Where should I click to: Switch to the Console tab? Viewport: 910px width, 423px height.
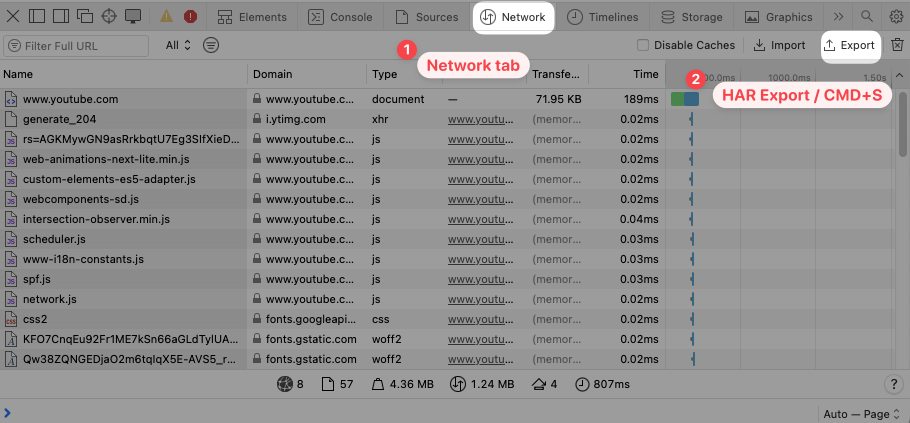point(340,17)
